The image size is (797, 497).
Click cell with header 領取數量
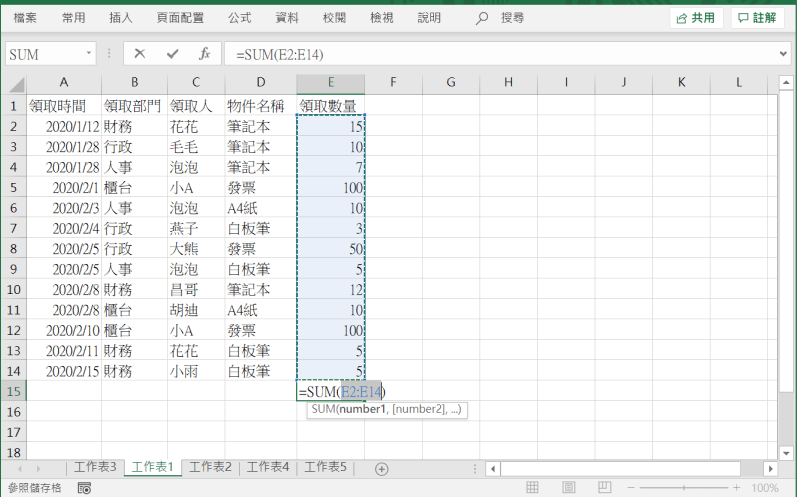[330, 106]
